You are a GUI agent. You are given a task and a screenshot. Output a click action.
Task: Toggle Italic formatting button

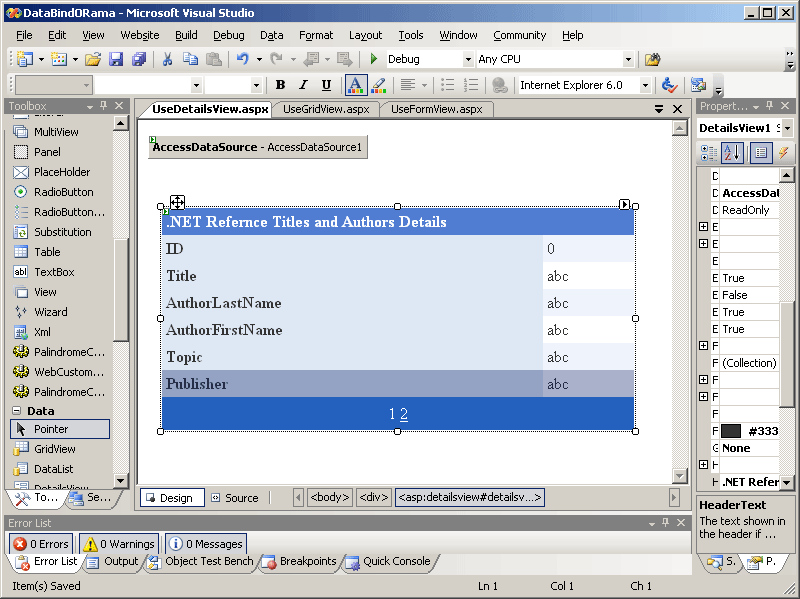click(x=303, y=86)
